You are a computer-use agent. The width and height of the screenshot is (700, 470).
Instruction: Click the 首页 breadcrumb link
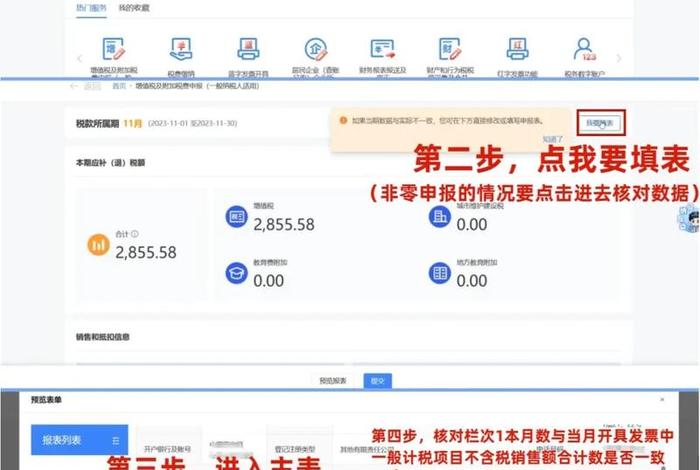[119, 86]
